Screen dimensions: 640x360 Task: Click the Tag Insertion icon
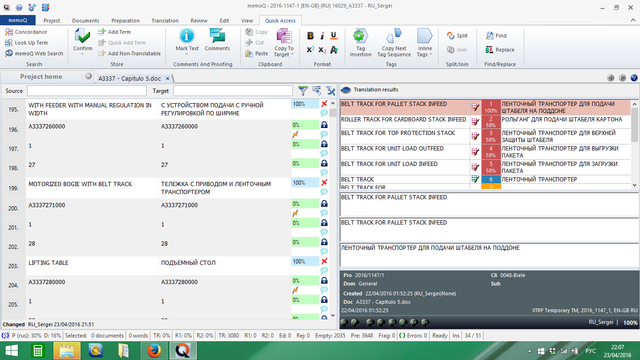tap(360, 36)
